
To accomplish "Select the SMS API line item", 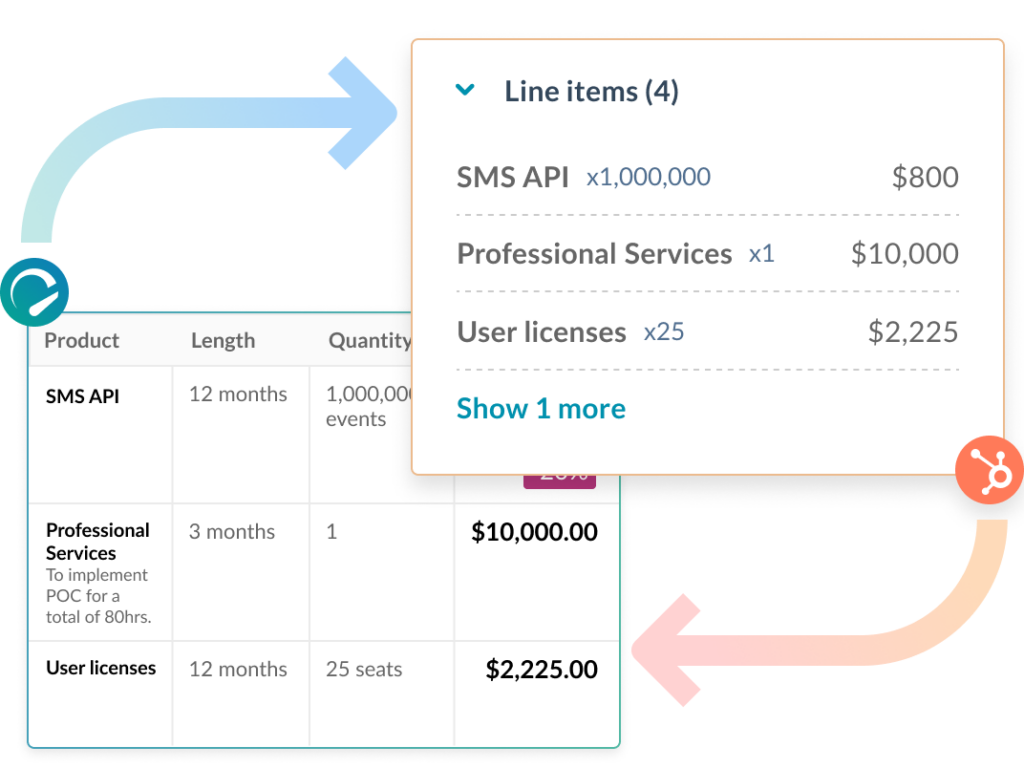I will (x=513, y=177).
